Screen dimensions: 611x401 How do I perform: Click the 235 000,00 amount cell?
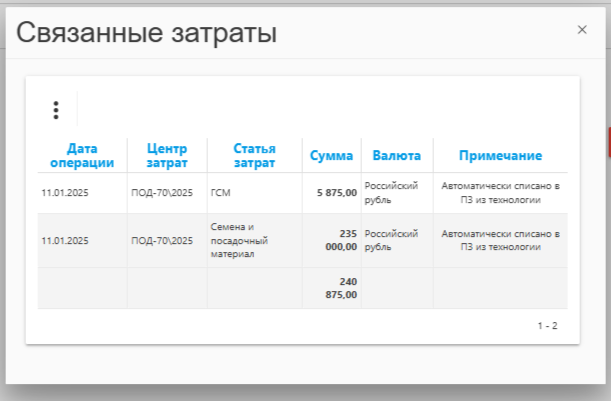point(340,240)
